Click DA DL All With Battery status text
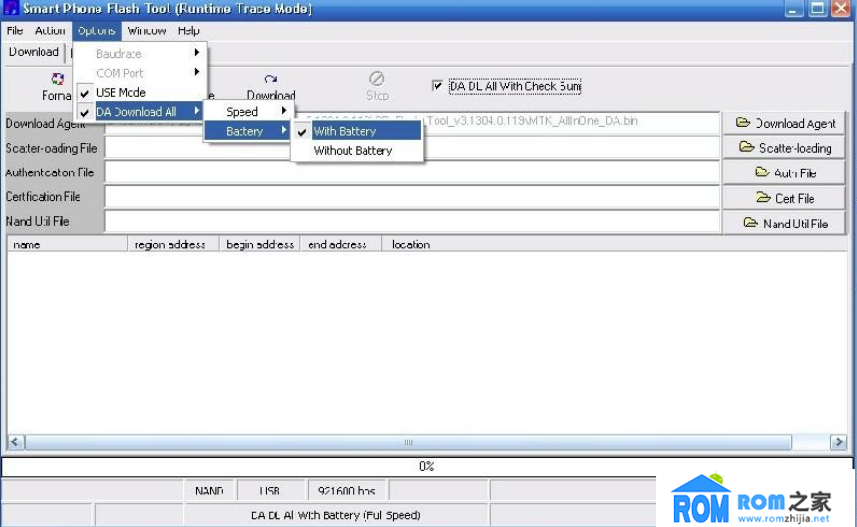 pyautogui.click(x=336, y=515)
